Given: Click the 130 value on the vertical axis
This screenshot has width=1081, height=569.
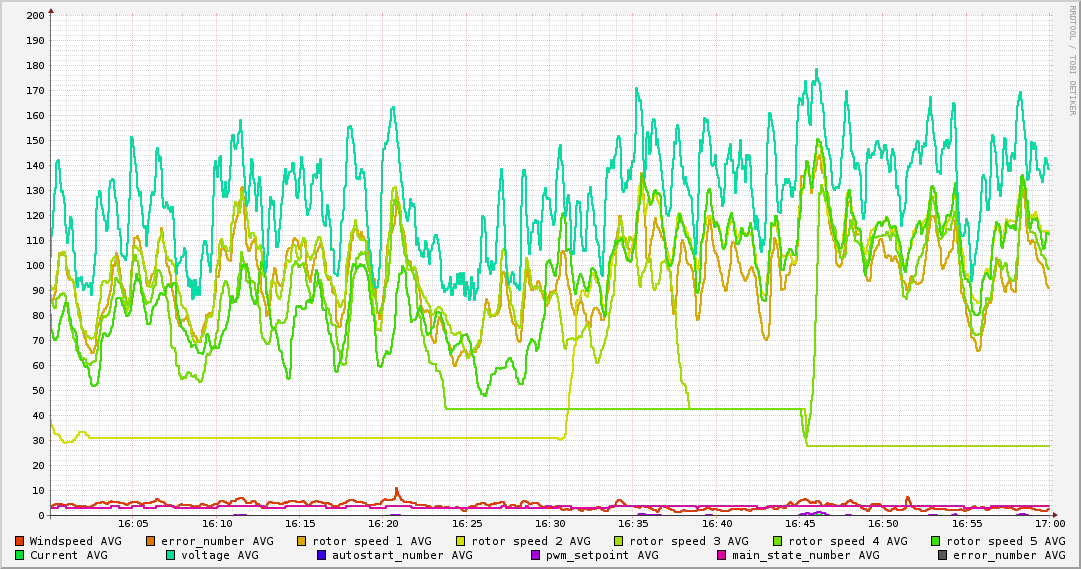Looking at the screenshot, I should pyautogui.click(x=35, y=190).
